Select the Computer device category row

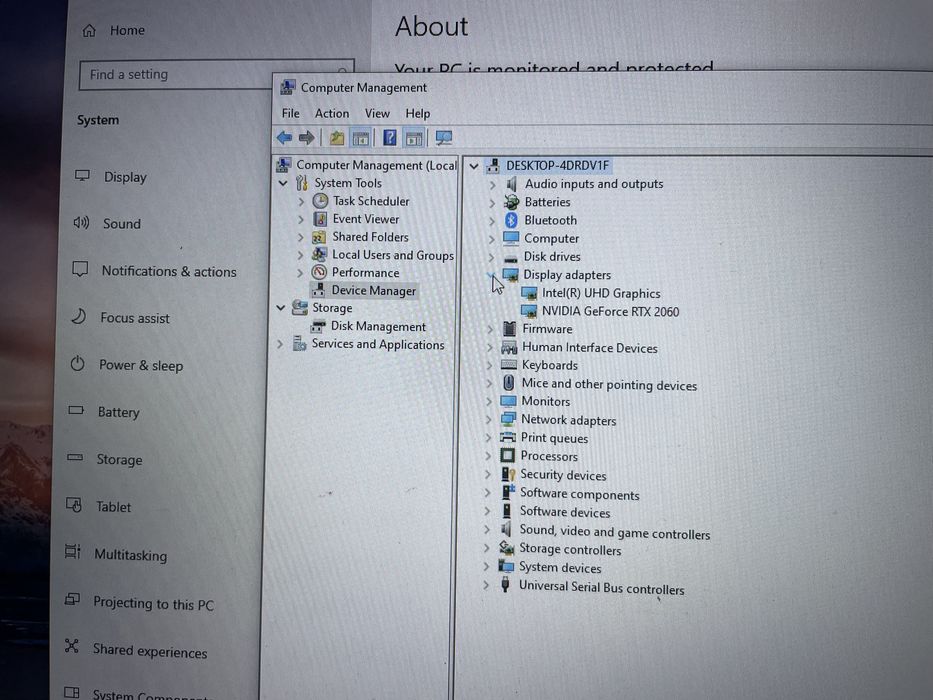click(551, 239)
